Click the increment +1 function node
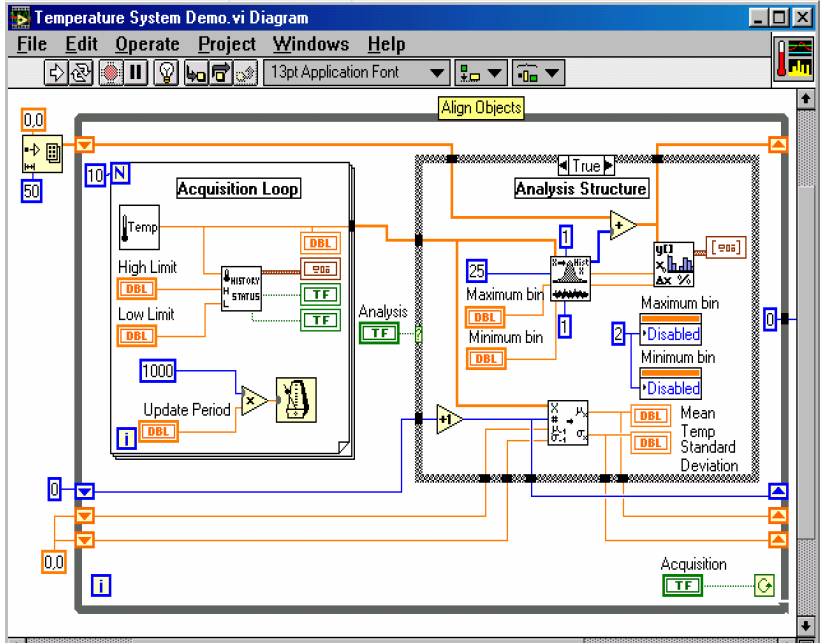The height and width of the screenshot is (643, 825). 449,421
